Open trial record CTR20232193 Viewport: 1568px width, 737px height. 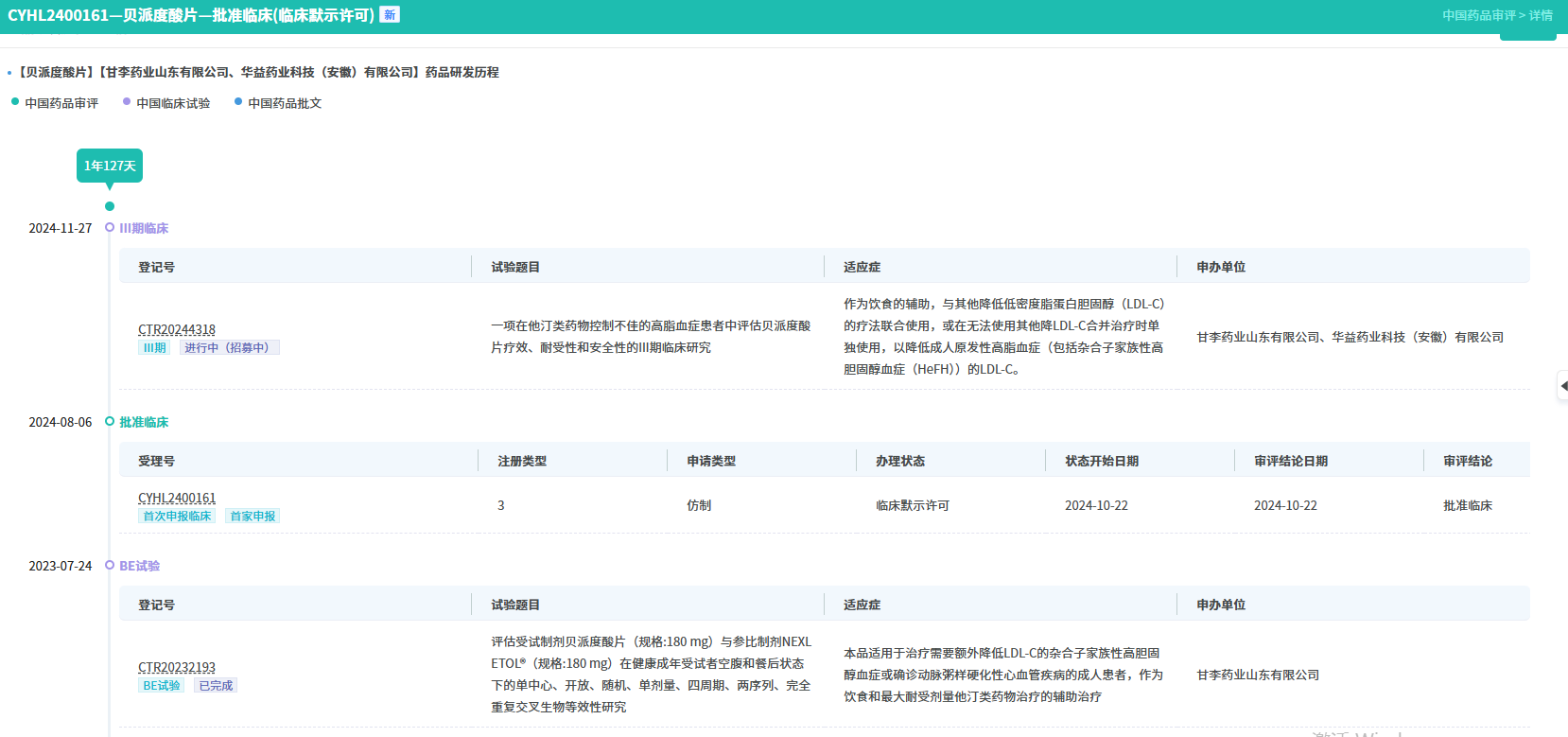177,667
